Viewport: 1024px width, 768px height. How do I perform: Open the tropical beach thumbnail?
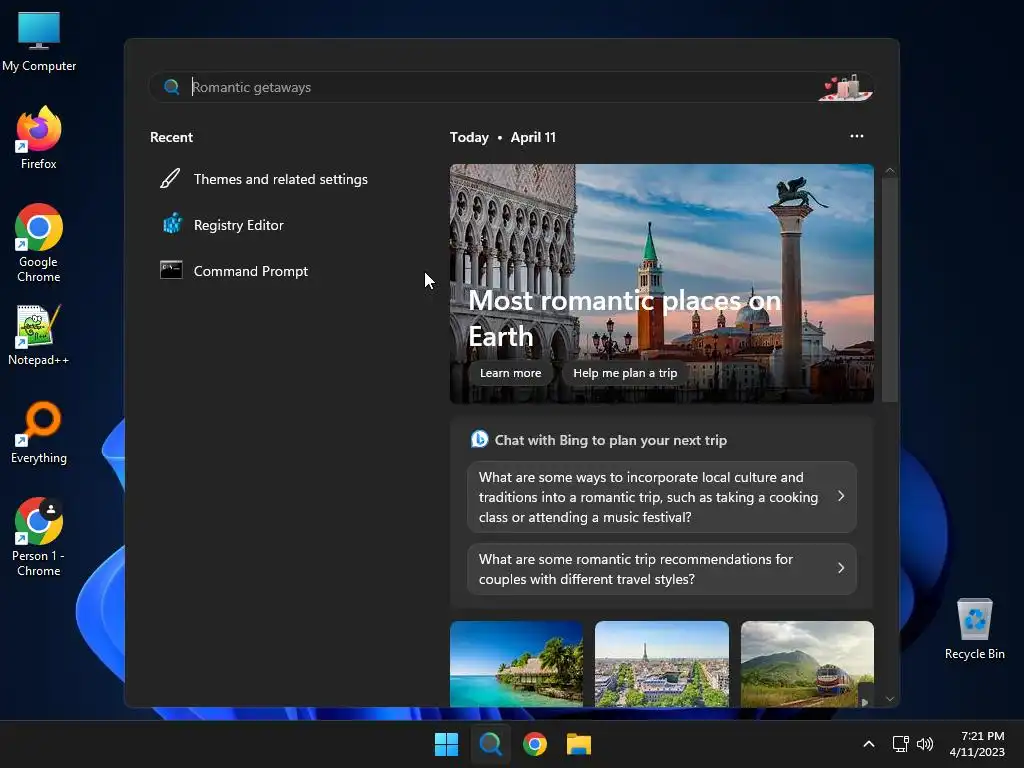[x=517, y=664]
